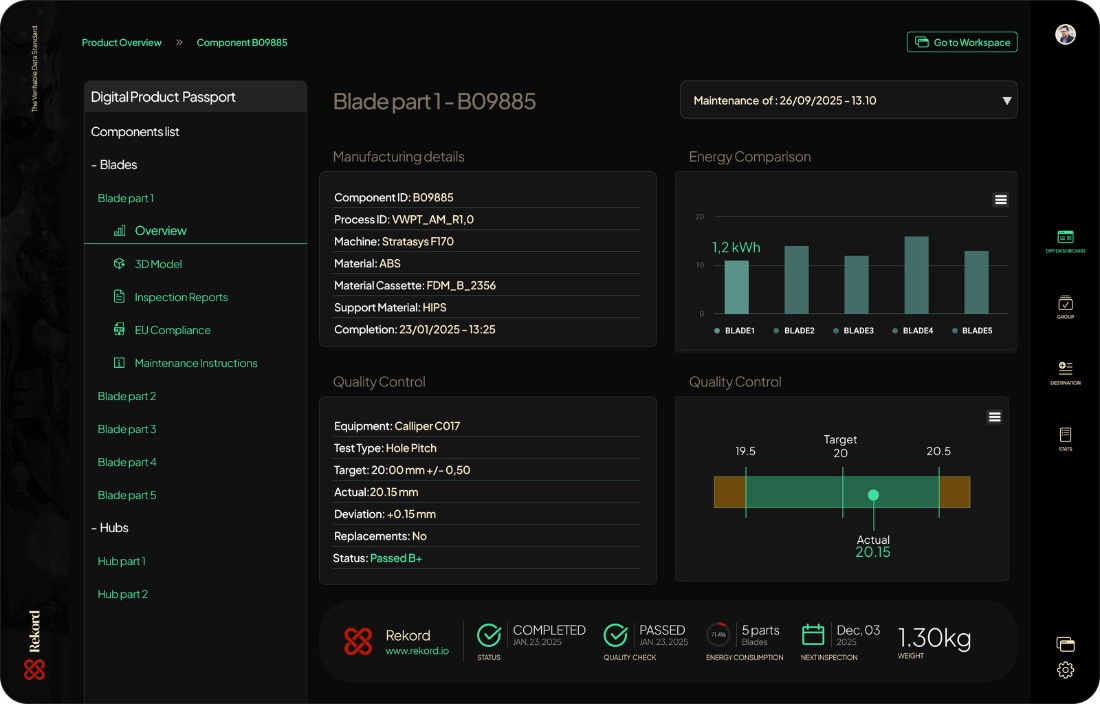Click the Maintenance Instructions info icon
Screen dimensions: 1100x704
[x=119, y=363]
